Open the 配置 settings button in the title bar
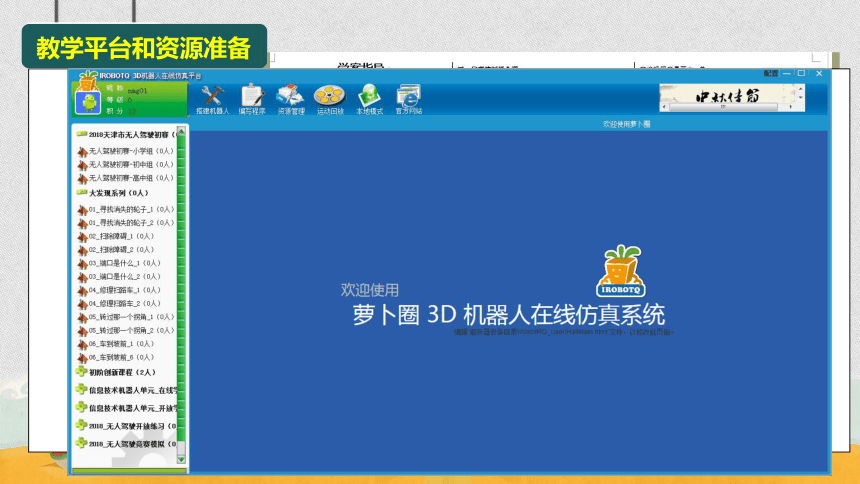The width and height of the screenshot is (860, 484). tap(771, 74)
